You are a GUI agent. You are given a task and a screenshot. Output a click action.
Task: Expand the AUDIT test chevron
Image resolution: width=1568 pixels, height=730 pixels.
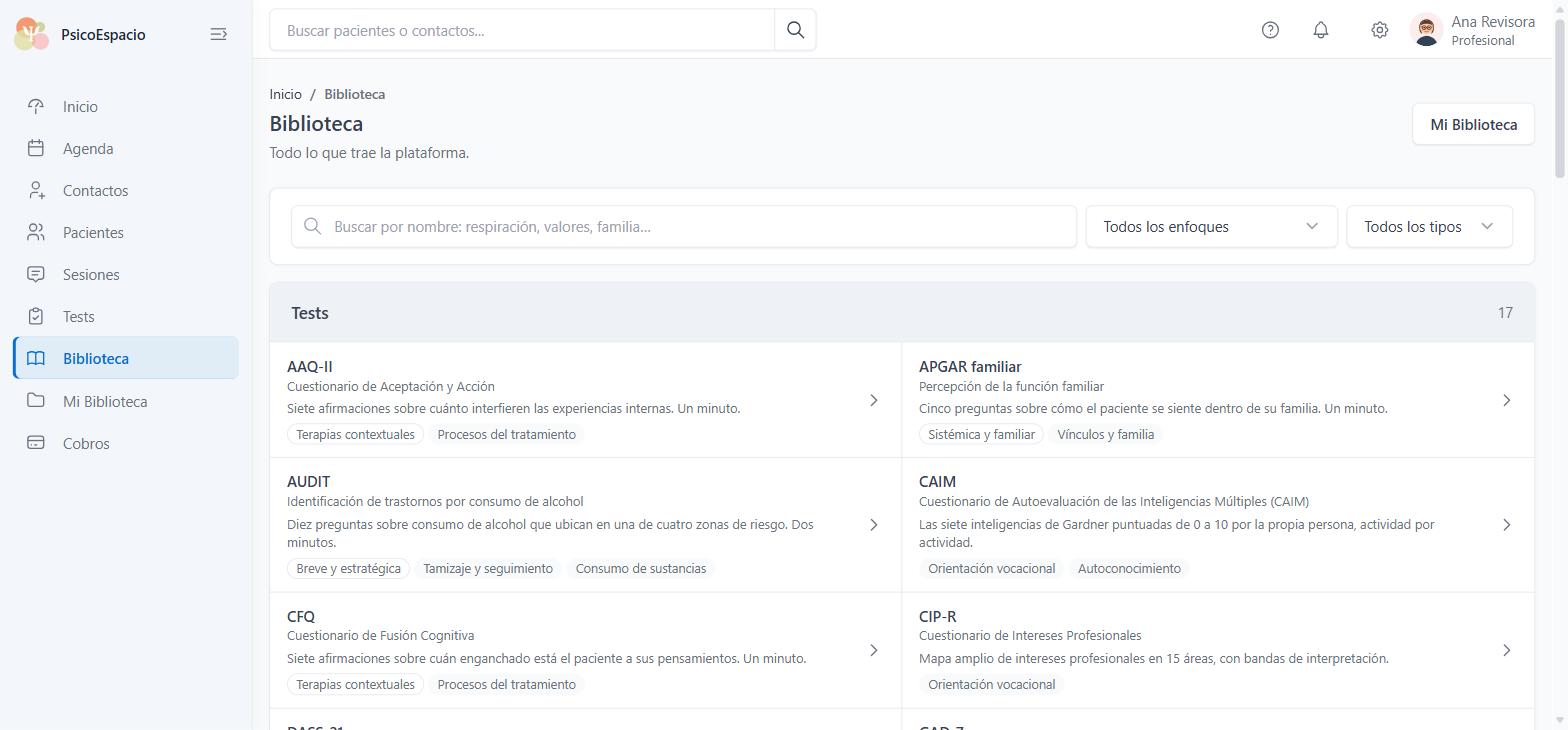click(873, 525)
